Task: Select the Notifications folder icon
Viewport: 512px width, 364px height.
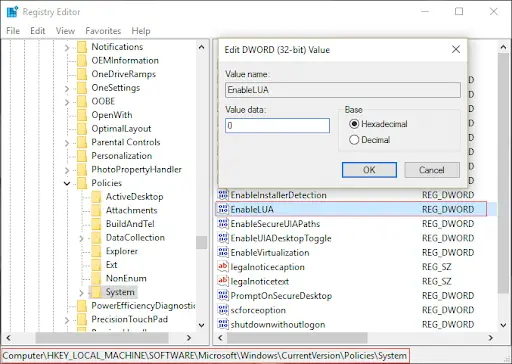Action: click(82, 47)
